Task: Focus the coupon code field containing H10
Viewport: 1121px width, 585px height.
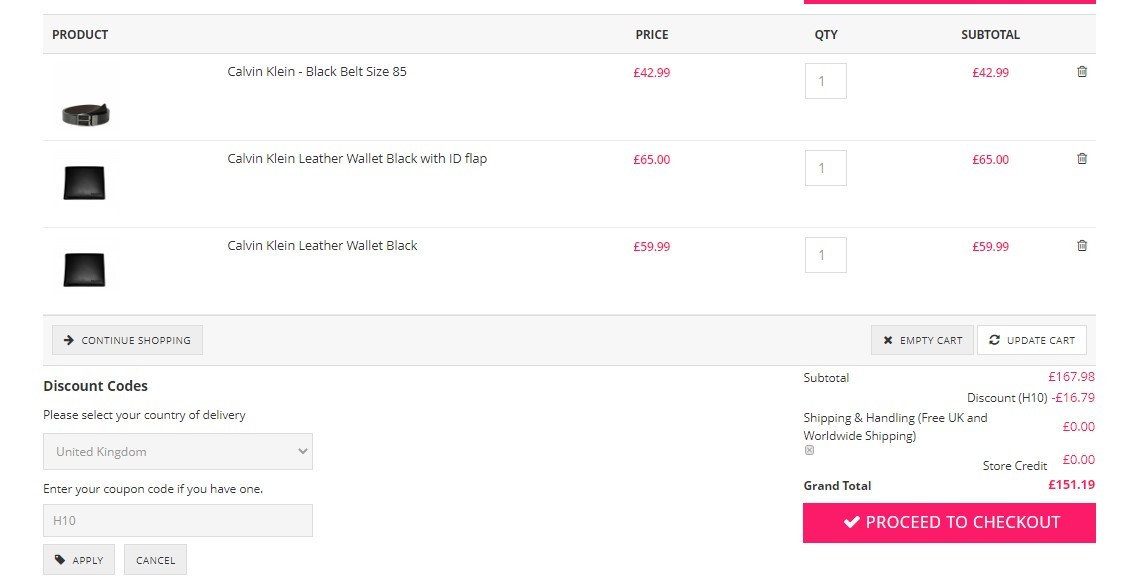Action: click(x=177, y=521)
